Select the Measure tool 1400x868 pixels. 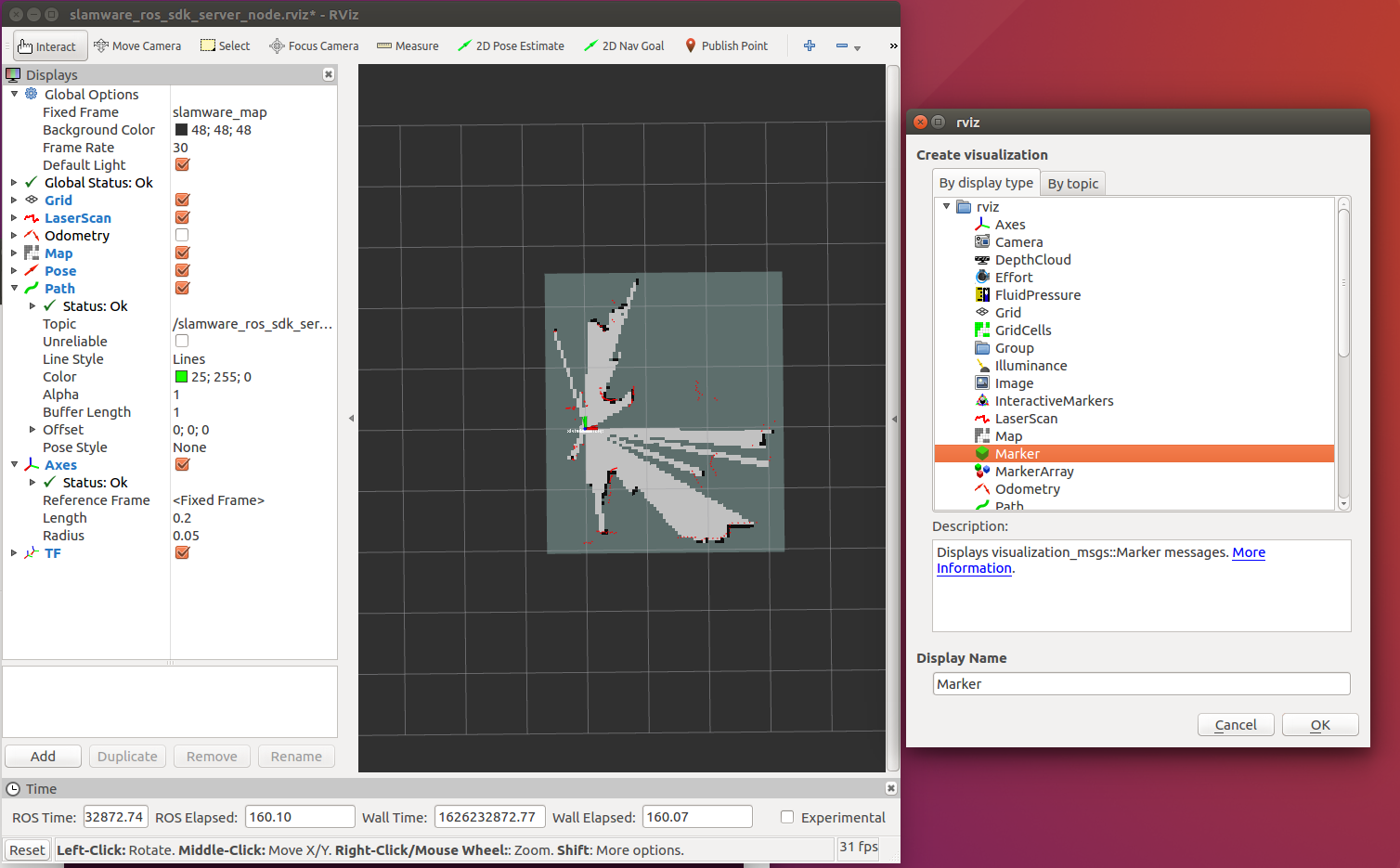pos(407,45)
